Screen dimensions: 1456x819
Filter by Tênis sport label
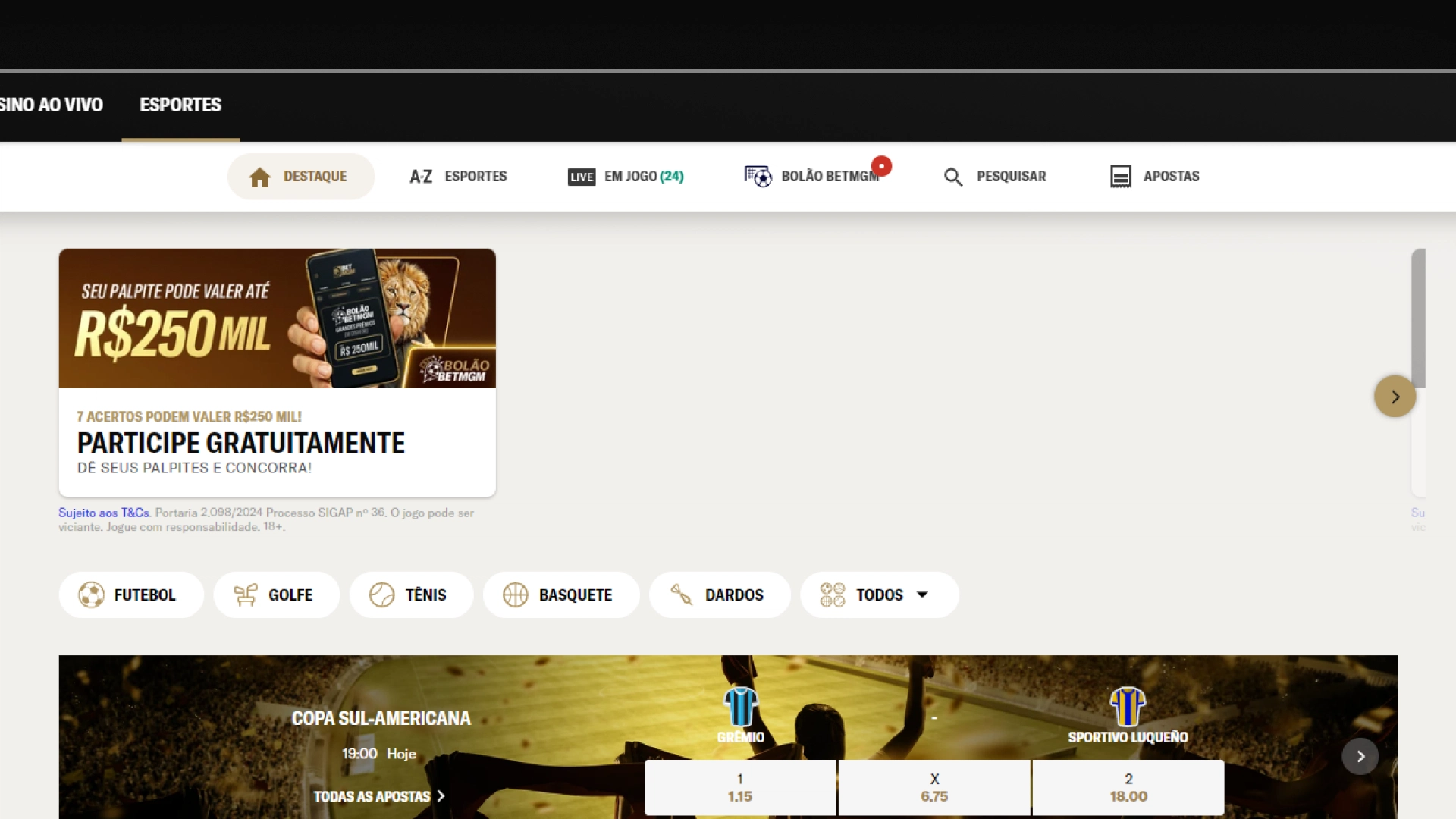coord(426,595)
